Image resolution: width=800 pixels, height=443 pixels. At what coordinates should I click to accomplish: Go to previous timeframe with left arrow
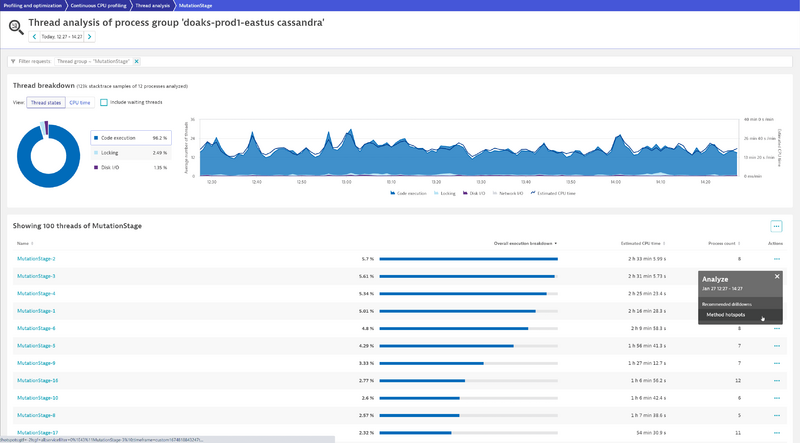coord(34,37)
